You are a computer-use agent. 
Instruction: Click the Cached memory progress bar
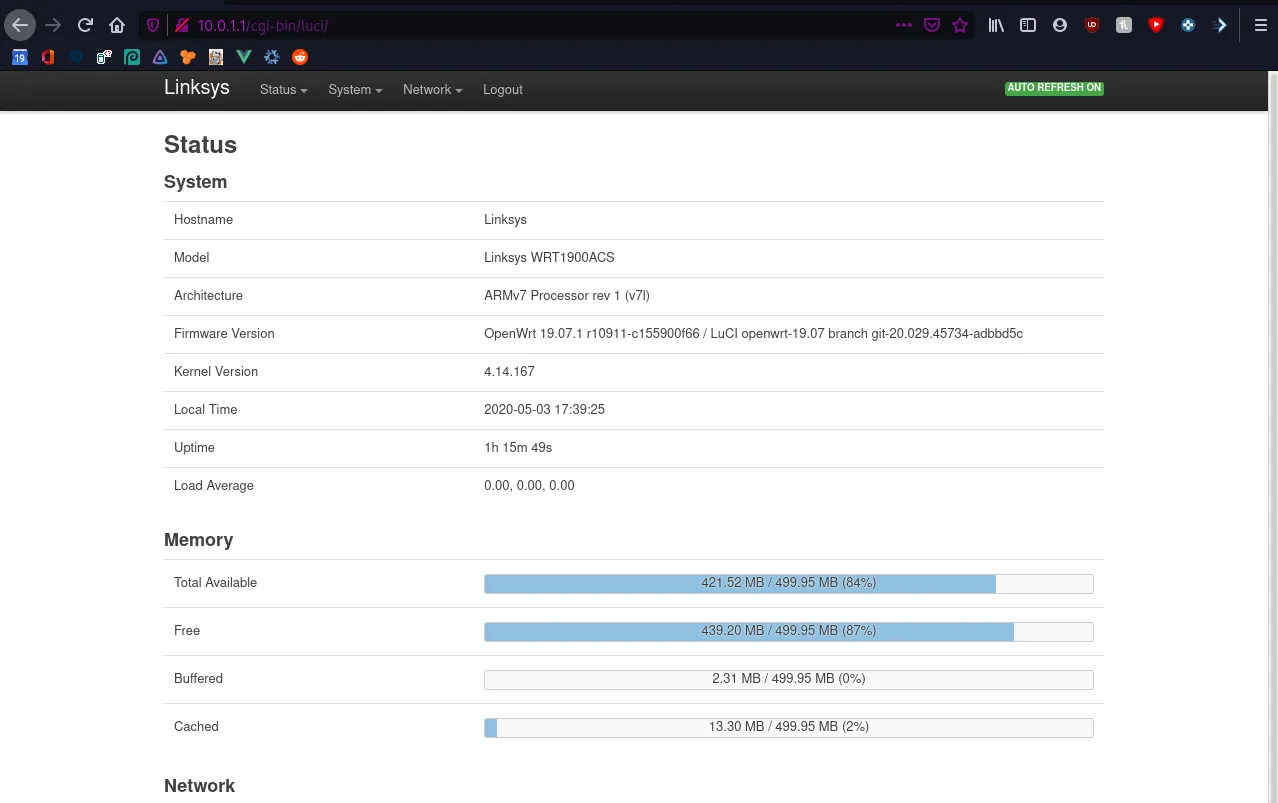point(788,727)
